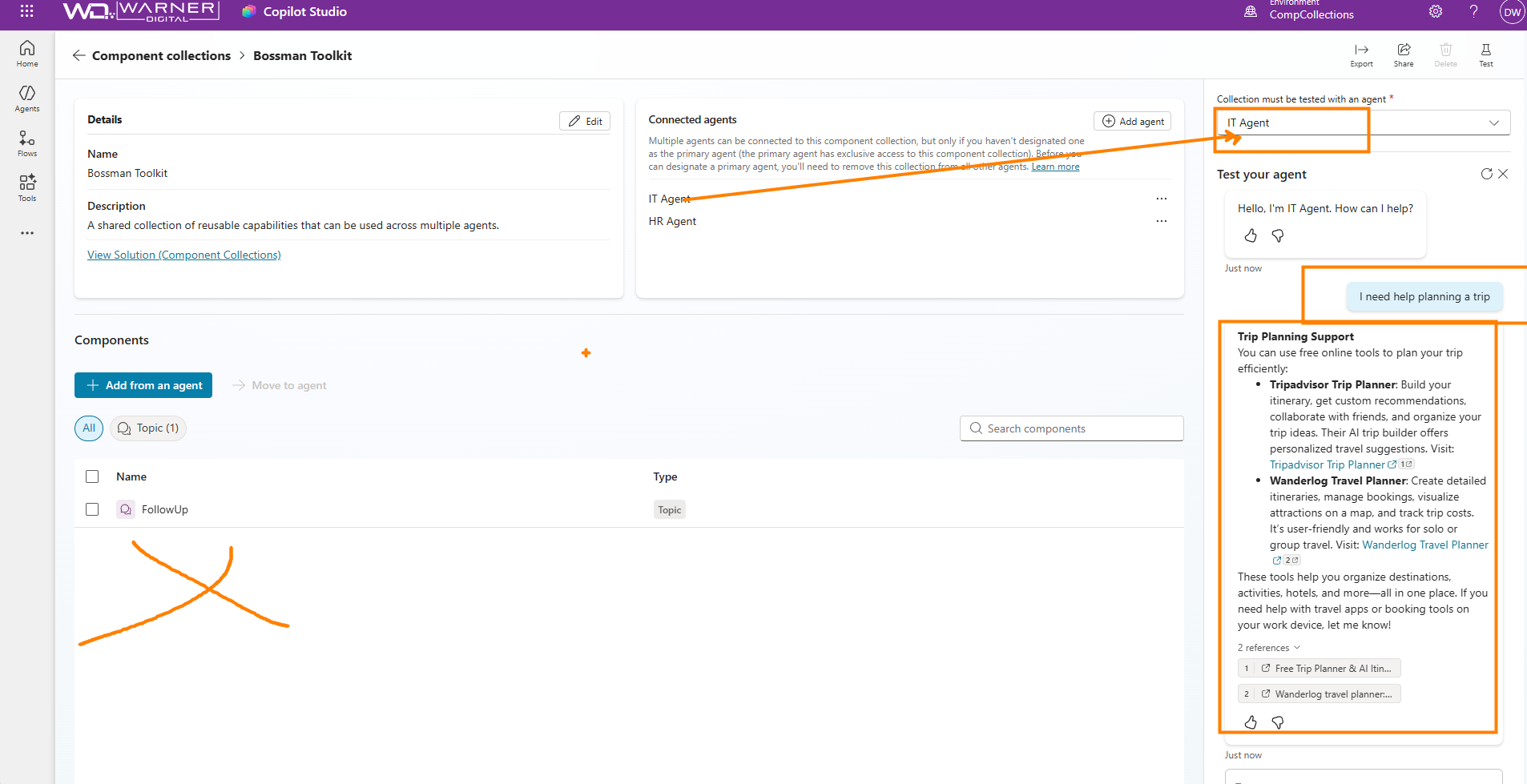
Task: Click Add from an agent button
Action: (x=143, y=385)
